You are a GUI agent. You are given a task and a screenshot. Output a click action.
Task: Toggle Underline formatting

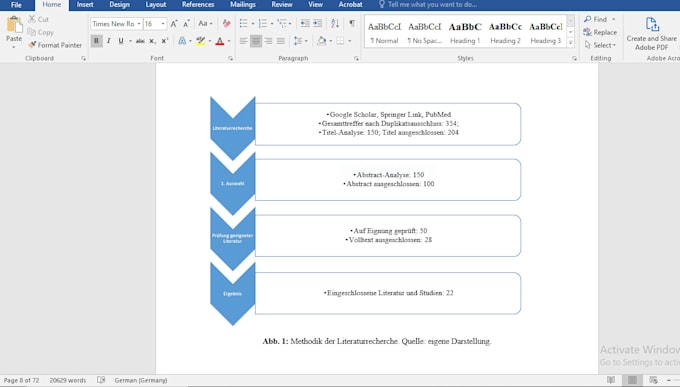(x=121, y=41)
